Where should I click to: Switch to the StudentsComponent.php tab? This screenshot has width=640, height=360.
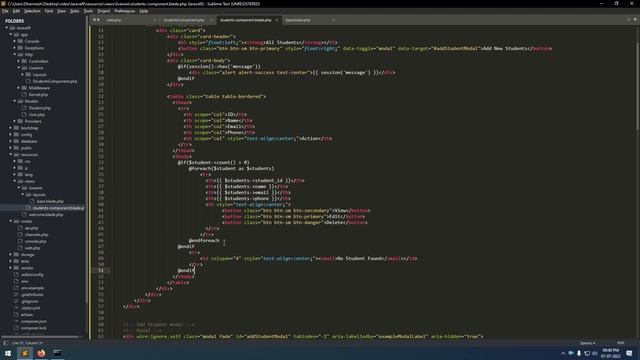click(184, 20)
